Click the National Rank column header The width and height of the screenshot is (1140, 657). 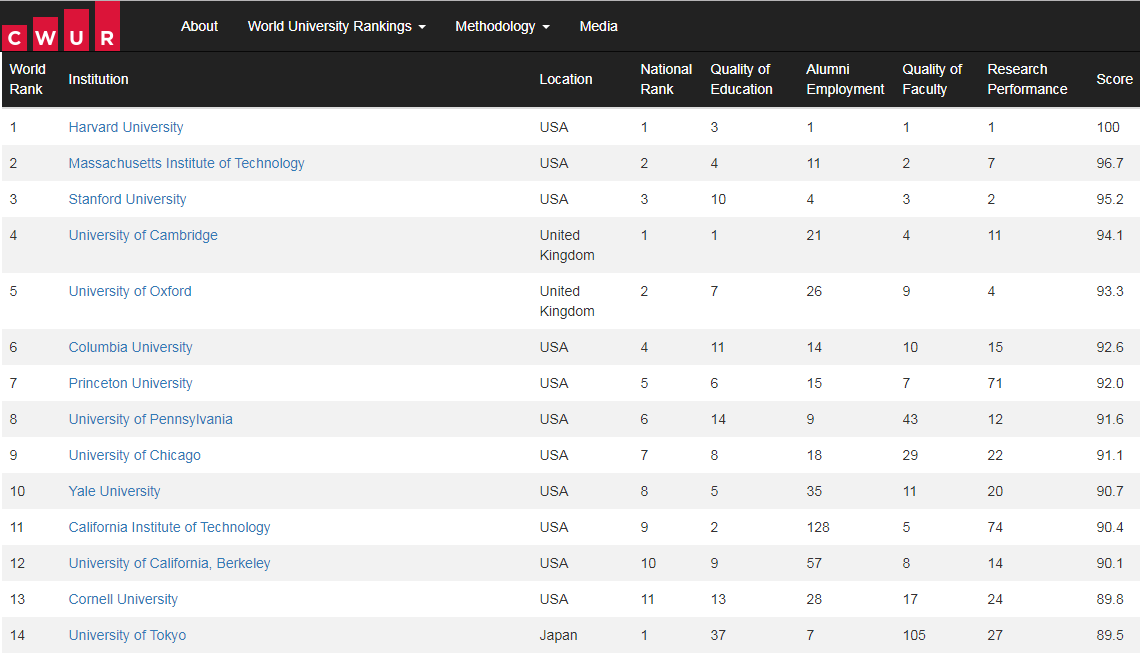point(666,79)
